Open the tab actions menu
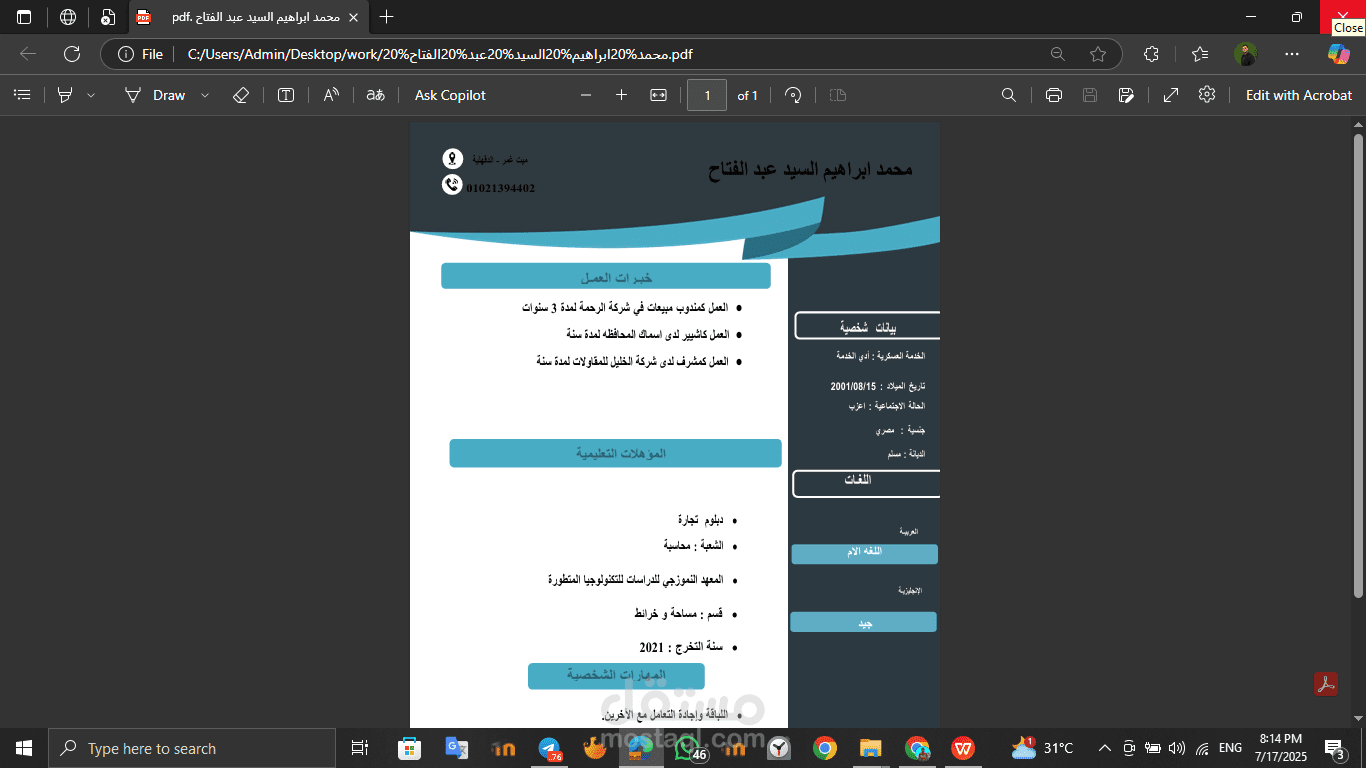 point(24,17)
